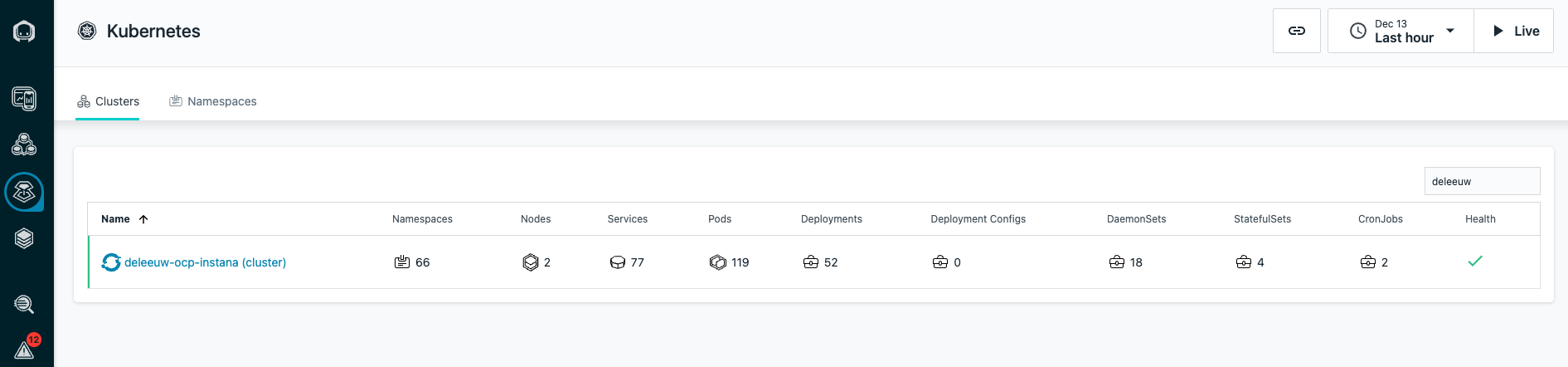Open the Events warning icon with badge 12
This screenshot has width=1568, height=367.
26,346
